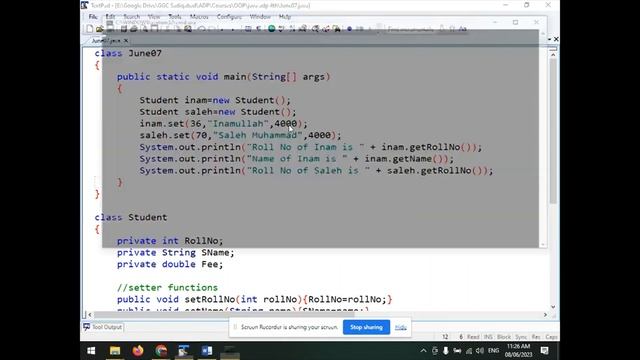Click the Rec status bar indicator
Screen dimensions: 640x360
[x=536, y=337]
